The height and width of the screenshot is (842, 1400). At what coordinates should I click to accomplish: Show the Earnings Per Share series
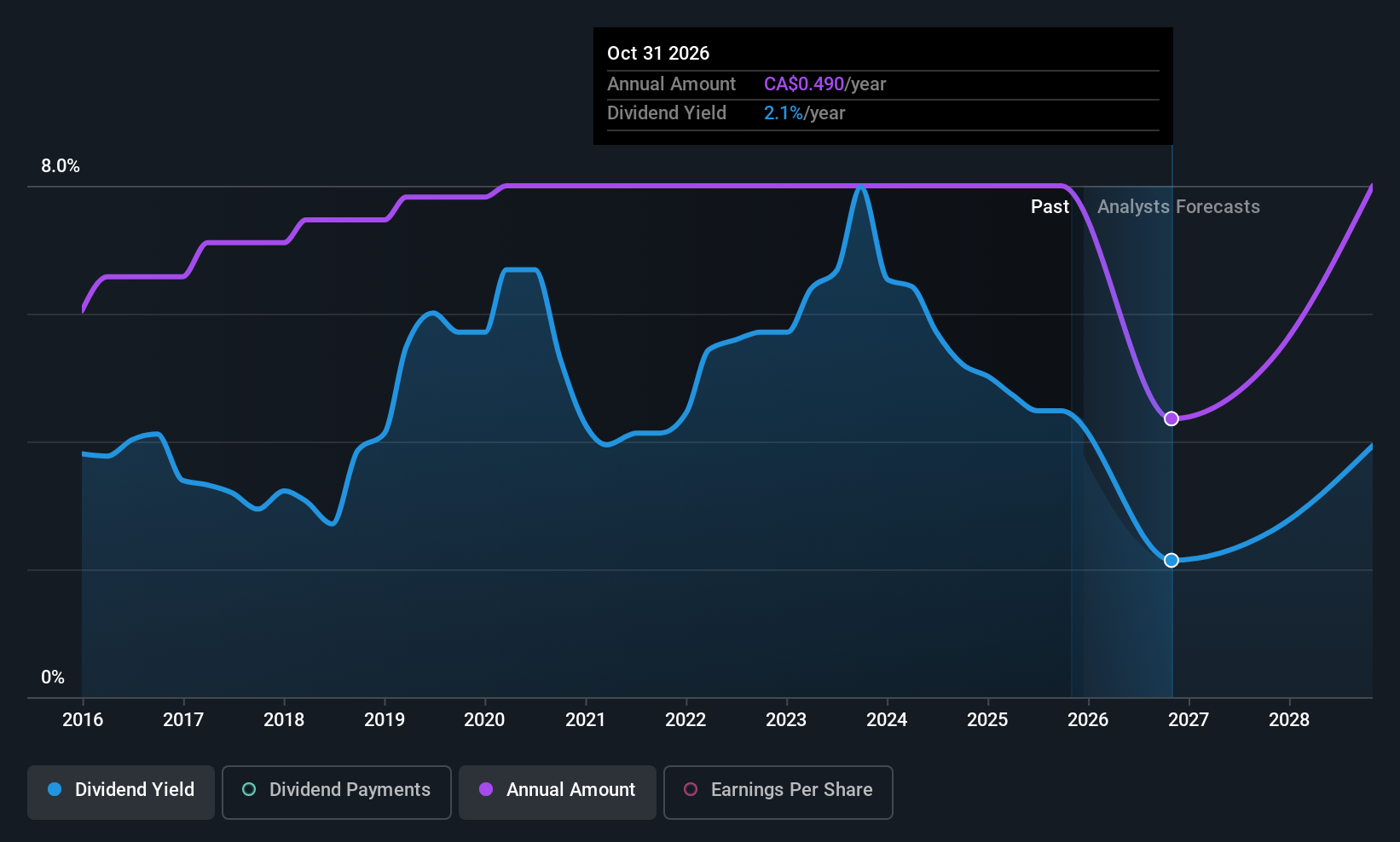(x=778, y=792)
